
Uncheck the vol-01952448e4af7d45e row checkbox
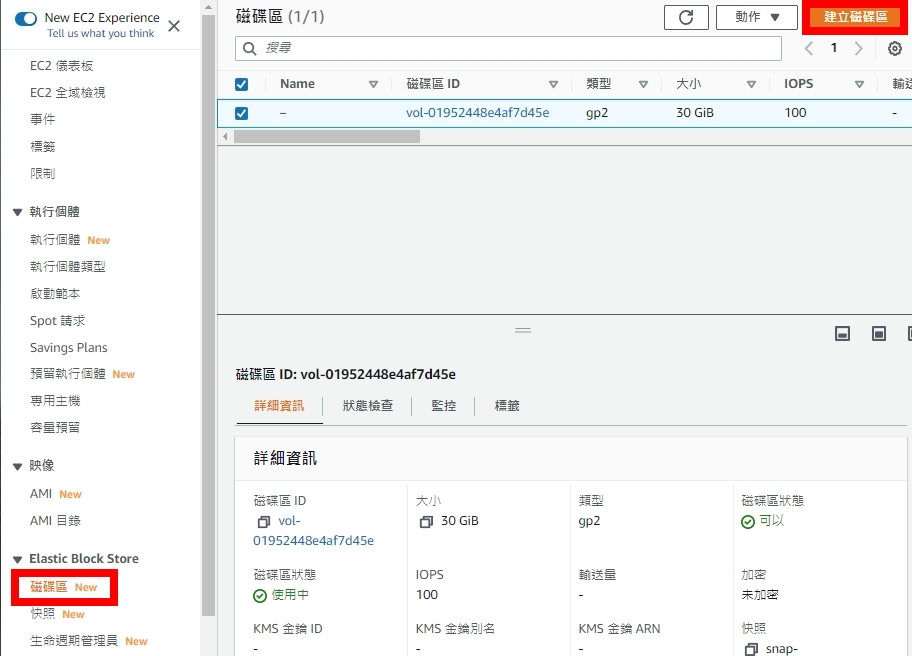point(241,113)
